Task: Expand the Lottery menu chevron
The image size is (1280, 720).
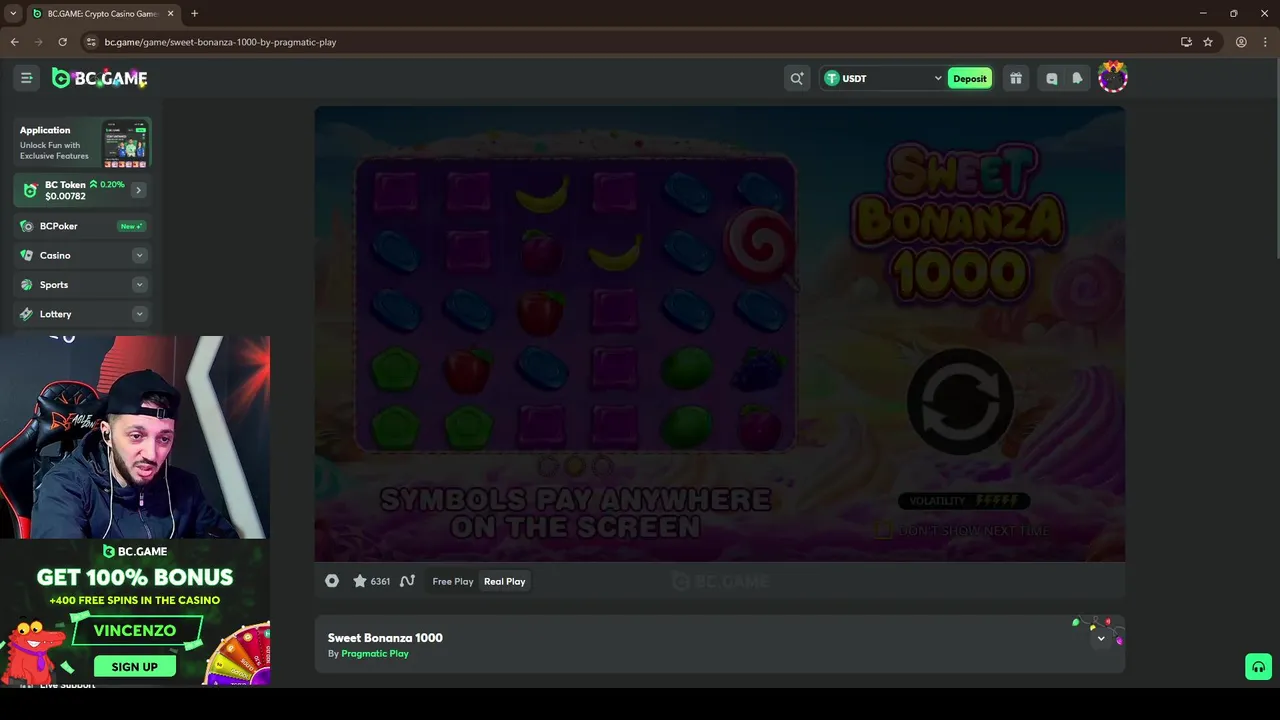Action: (x=139, y=314)
